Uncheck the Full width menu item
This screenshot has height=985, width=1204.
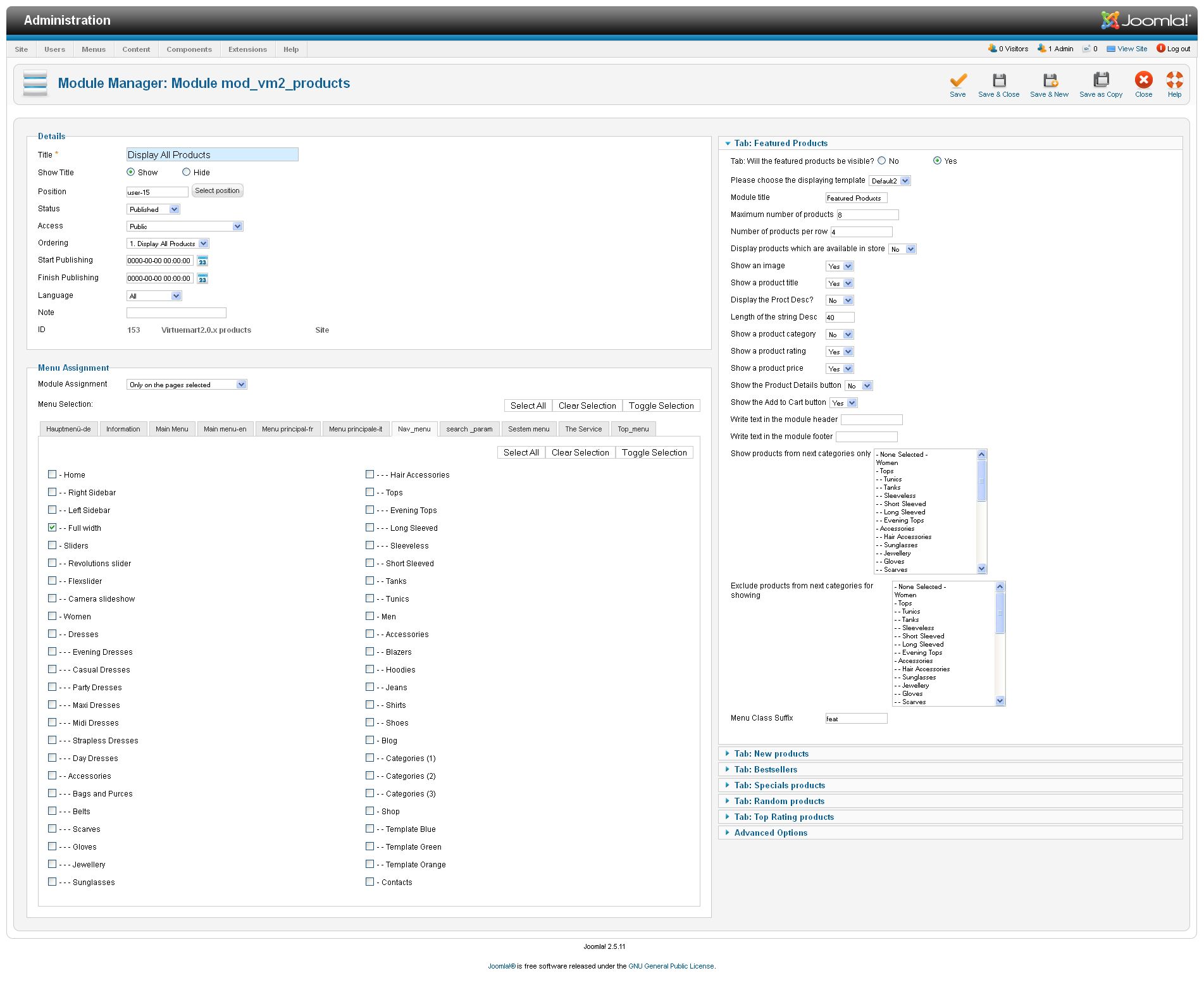[x=53, y=528]
